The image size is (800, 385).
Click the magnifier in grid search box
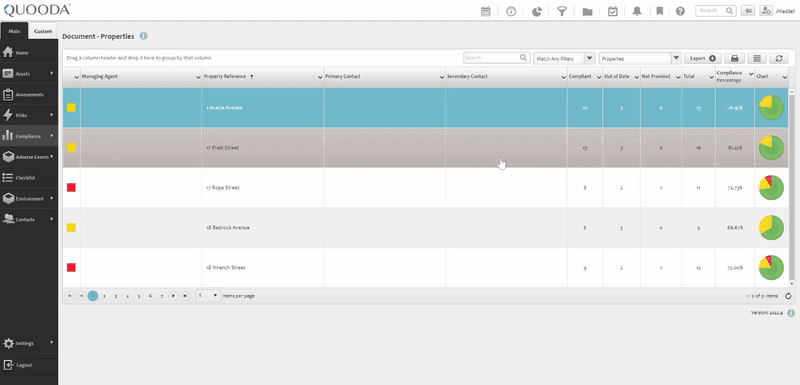pos(523,58)
